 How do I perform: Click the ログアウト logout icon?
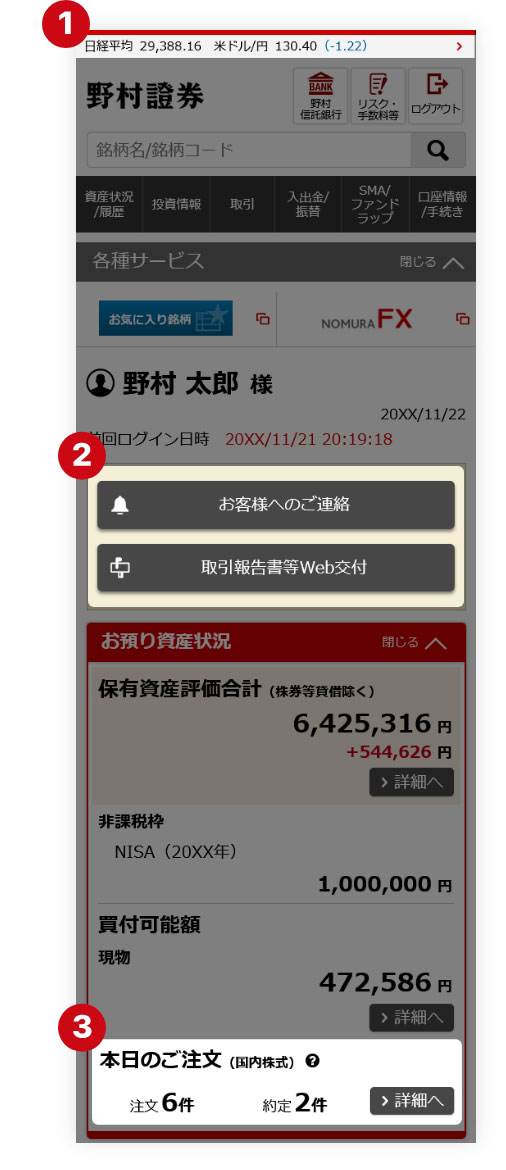(435, 96)
